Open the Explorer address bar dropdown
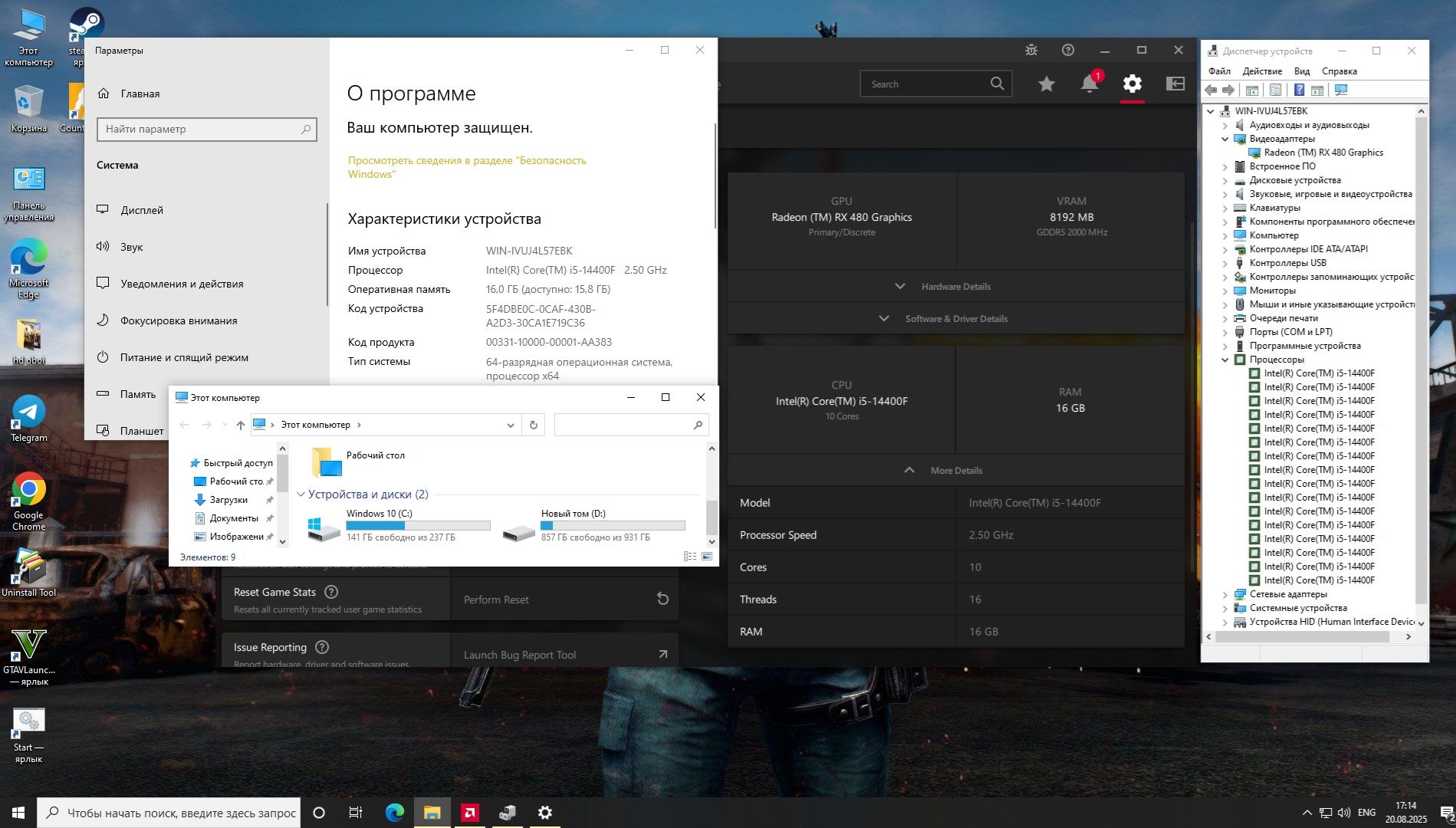The width and height of the screenshot is (1456, 828). click(x=511, y=425)
